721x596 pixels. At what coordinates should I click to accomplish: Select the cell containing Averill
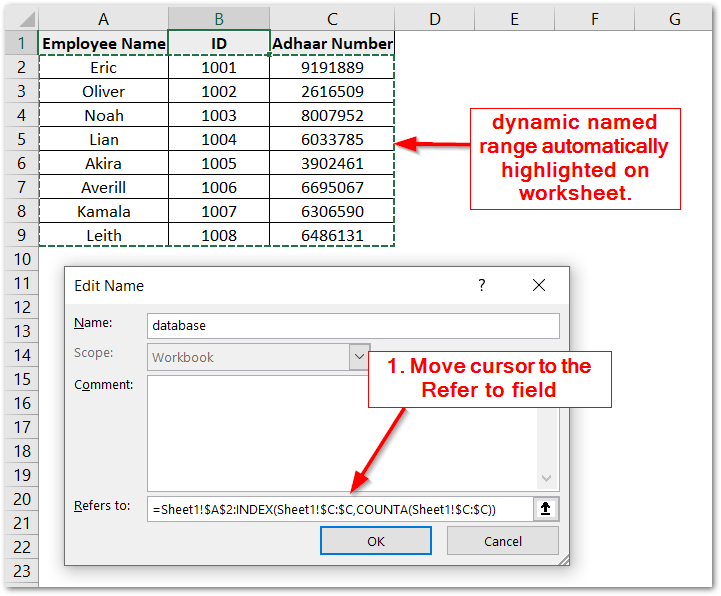[104, 187]
